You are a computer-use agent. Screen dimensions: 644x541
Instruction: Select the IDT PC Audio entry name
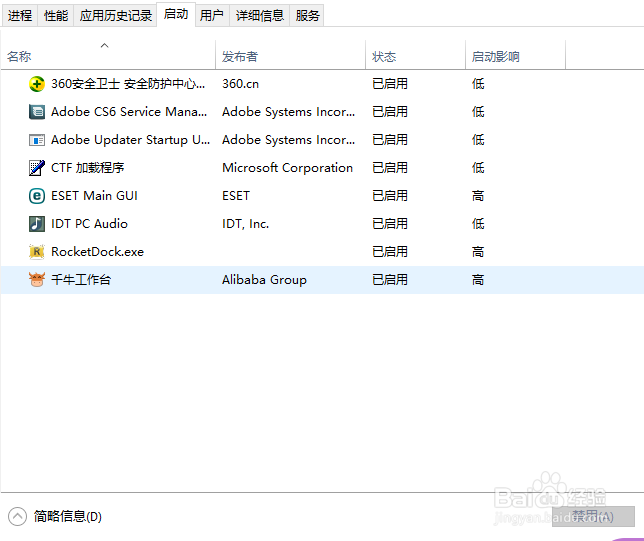click(x=89, y=223)
